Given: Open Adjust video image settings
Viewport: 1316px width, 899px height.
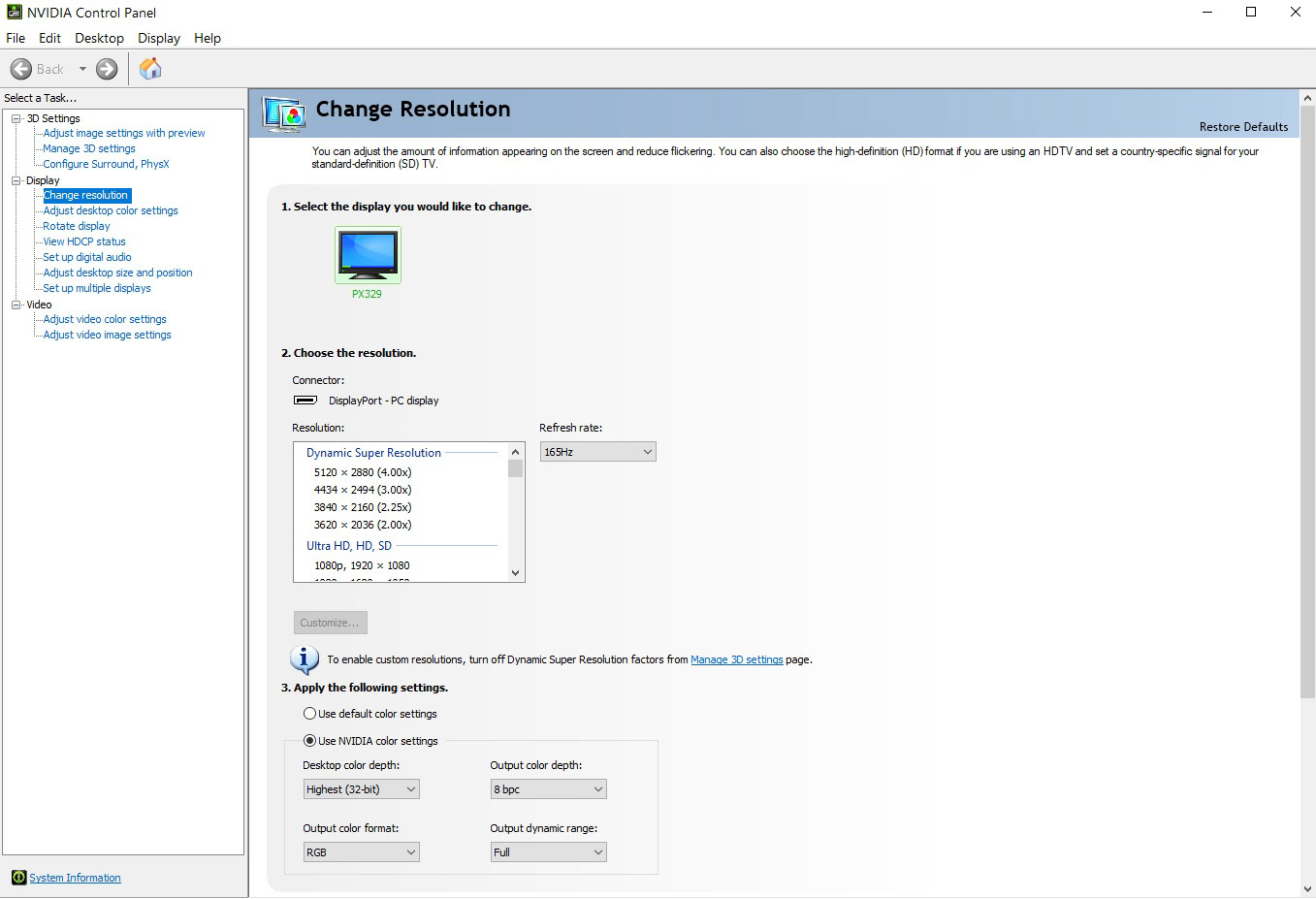Looking at the screenshot, I should point(107,335).
